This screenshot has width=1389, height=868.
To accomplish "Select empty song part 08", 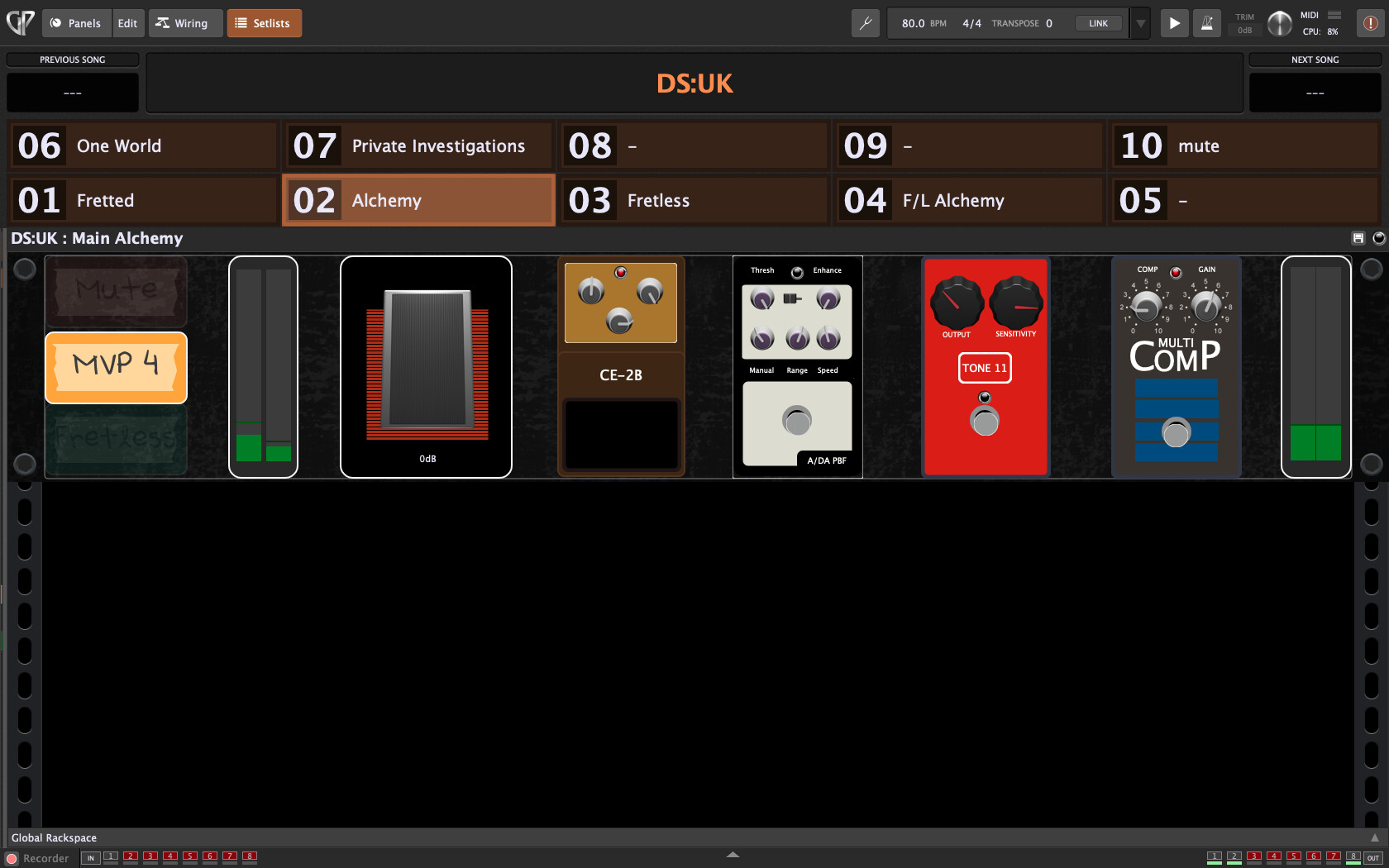I will (694, 145).
